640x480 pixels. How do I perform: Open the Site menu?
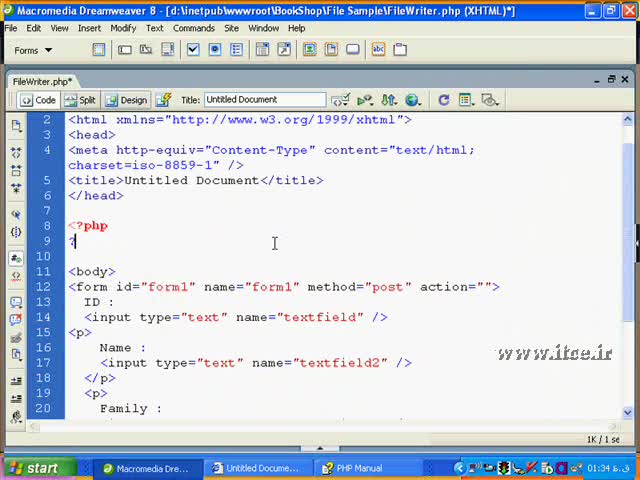pyautogui.click(x=231, y=28)
